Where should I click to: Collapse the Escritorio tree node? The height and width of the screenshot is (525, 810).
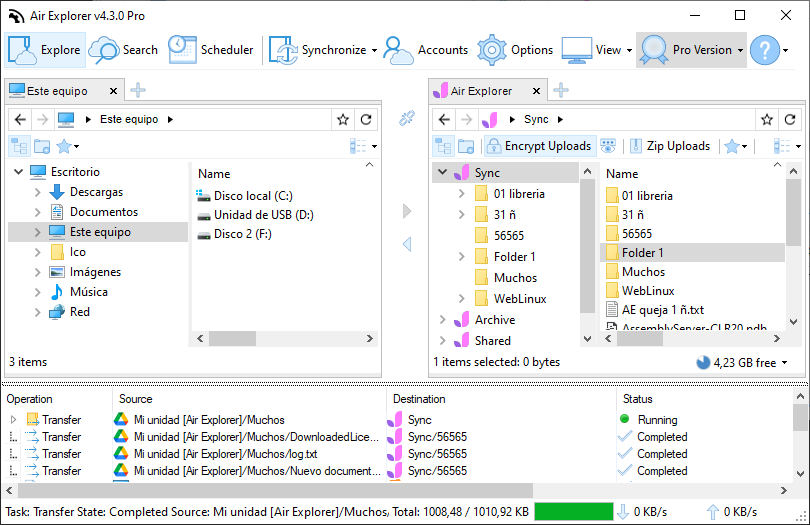pyautogui.click(x=19, y=172)
